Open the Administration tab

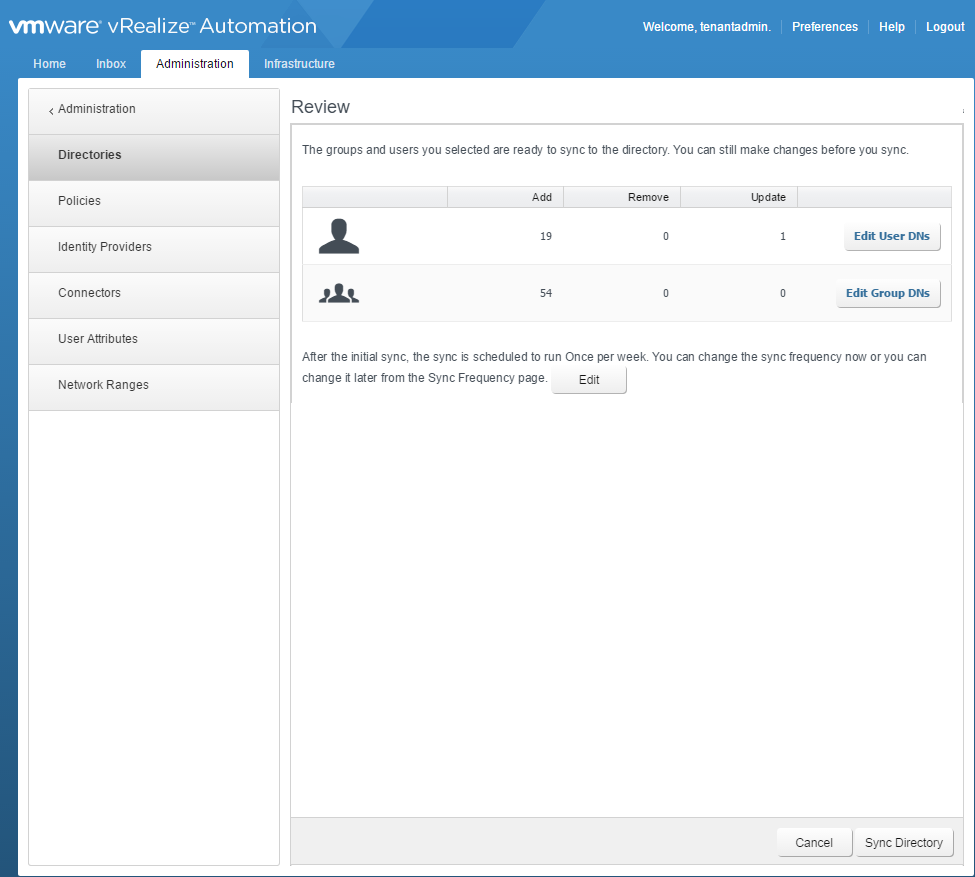[x=195, y=64]
